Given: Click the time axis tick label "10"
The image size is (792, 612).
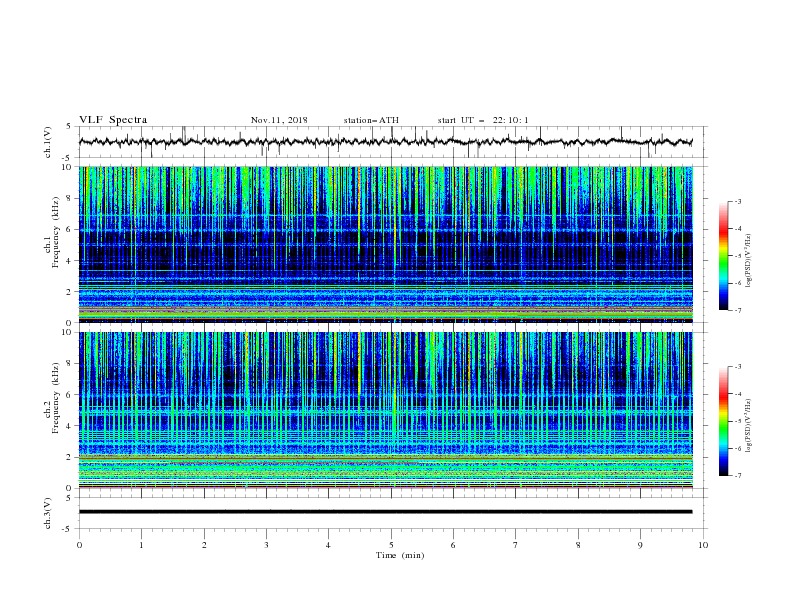Looking at the screenshot, I should (x=703, y=545).
